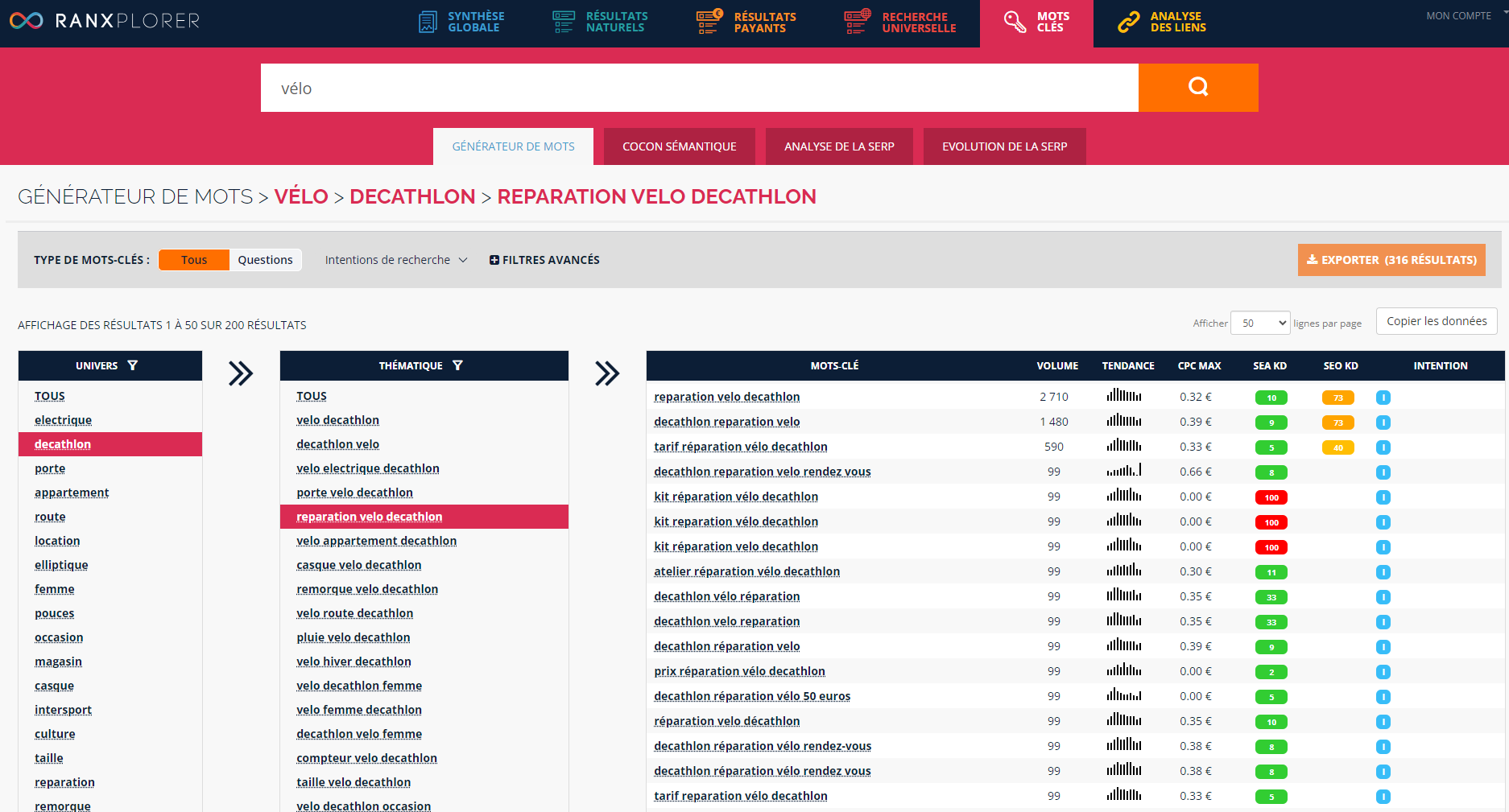Click Copier les données button
Viewport: 1509px width, 812px height.
(1437, 321)
